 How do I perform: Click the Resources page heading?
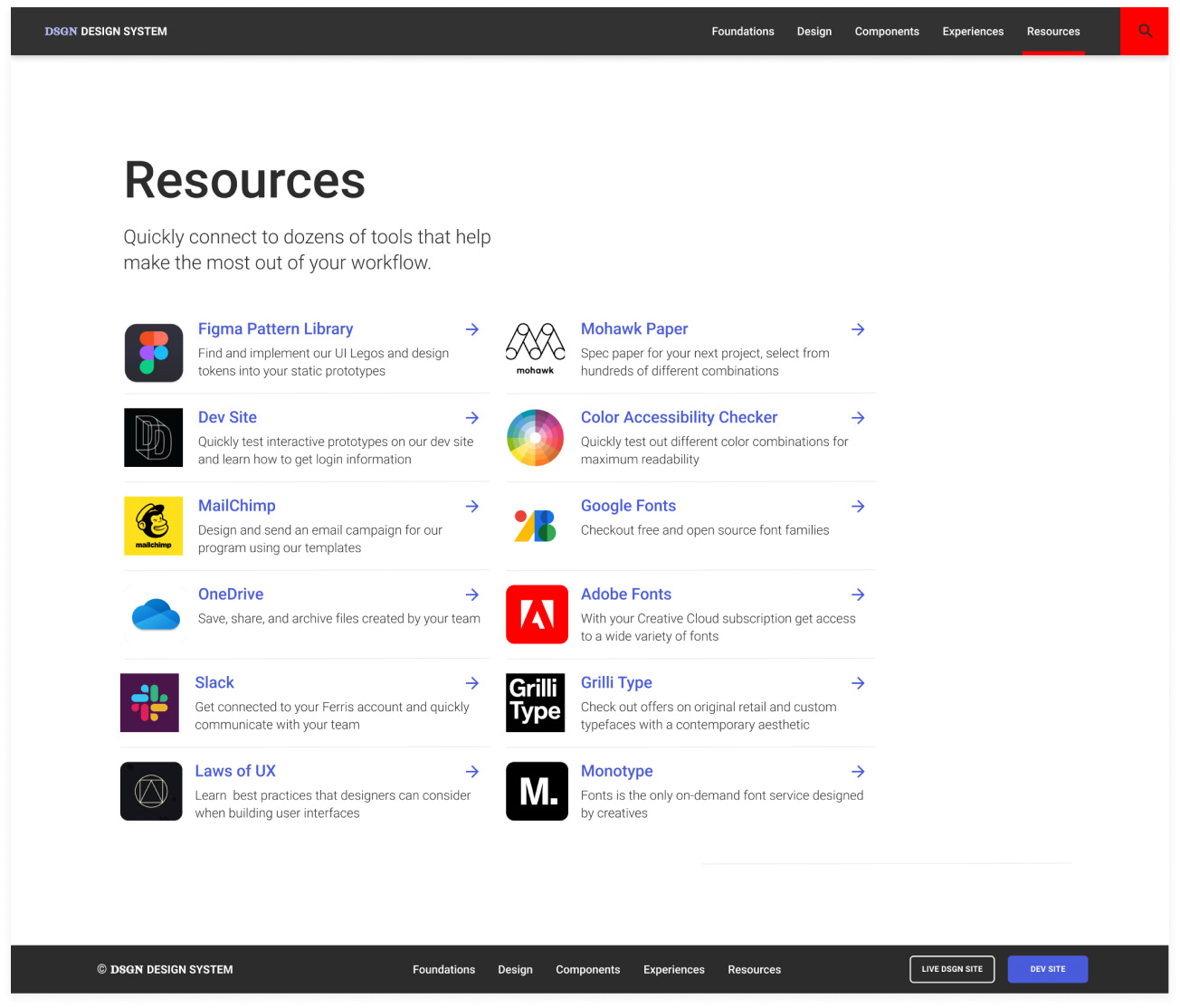pyautogui.click(x=245, y=180)
